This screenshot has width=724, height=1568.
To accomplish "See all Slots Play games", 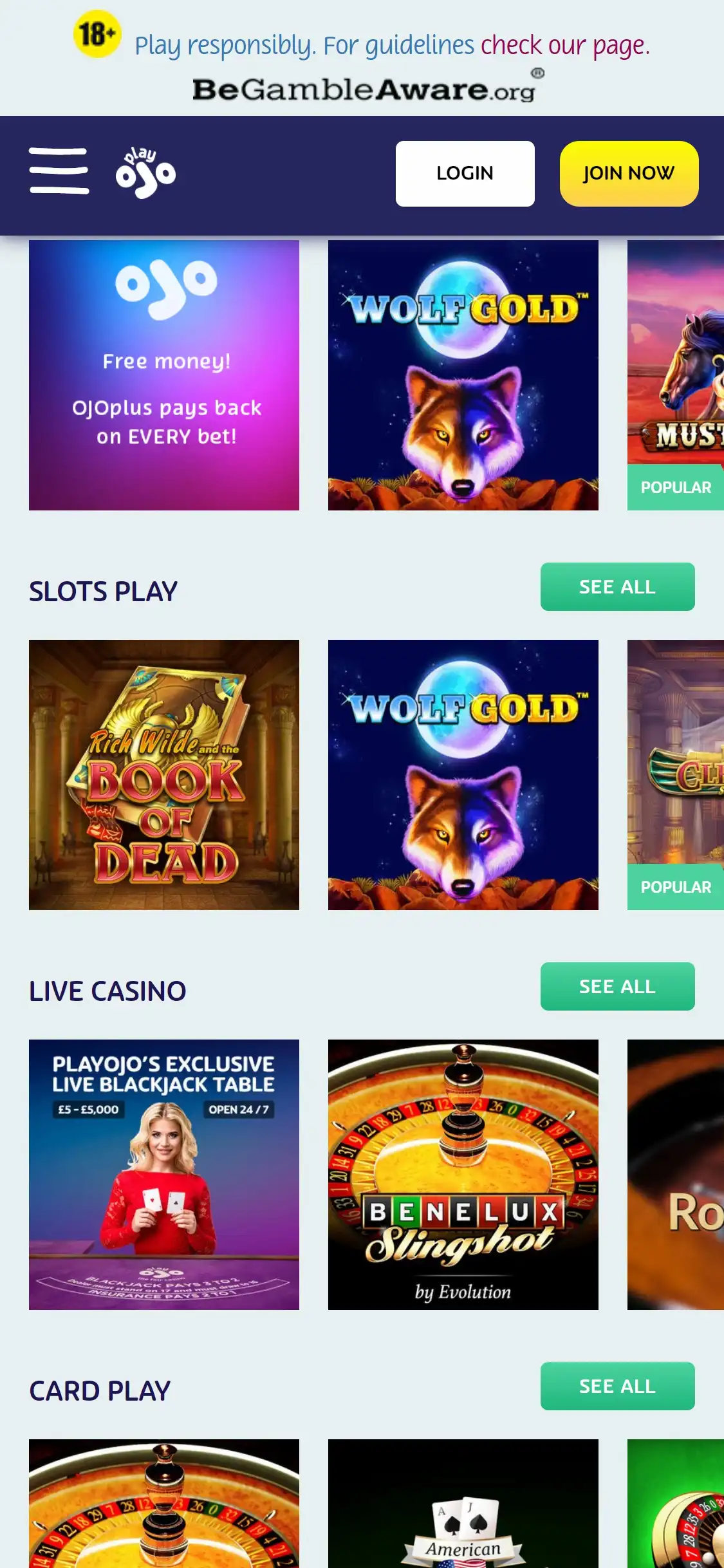I will click(x=617, y=587).
